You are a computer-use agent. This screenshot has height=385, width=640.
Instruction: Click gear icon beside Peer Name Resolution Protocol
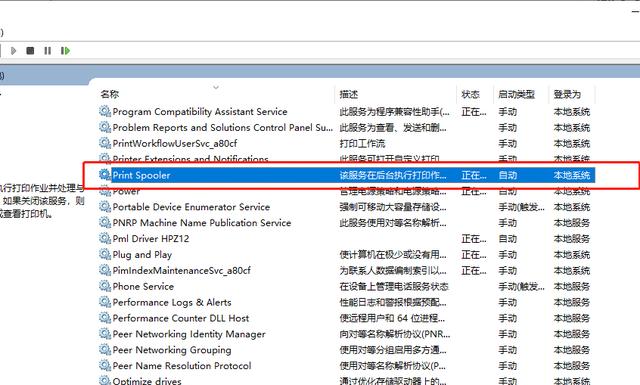point(105,365)
